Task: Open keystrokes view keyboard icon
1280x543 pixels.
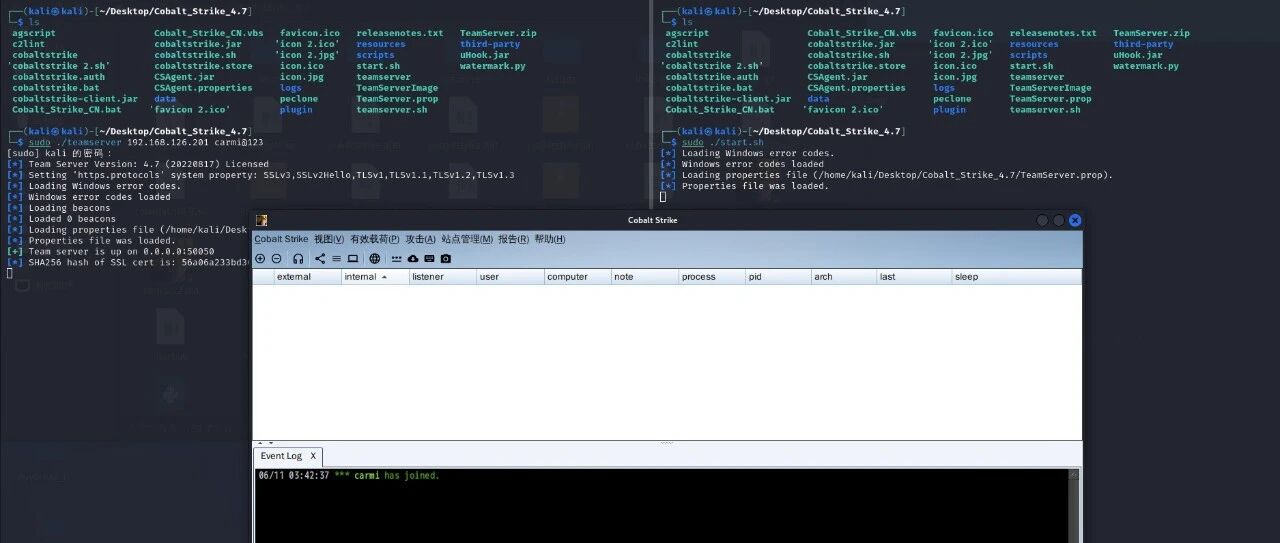Action: (429, 258)
